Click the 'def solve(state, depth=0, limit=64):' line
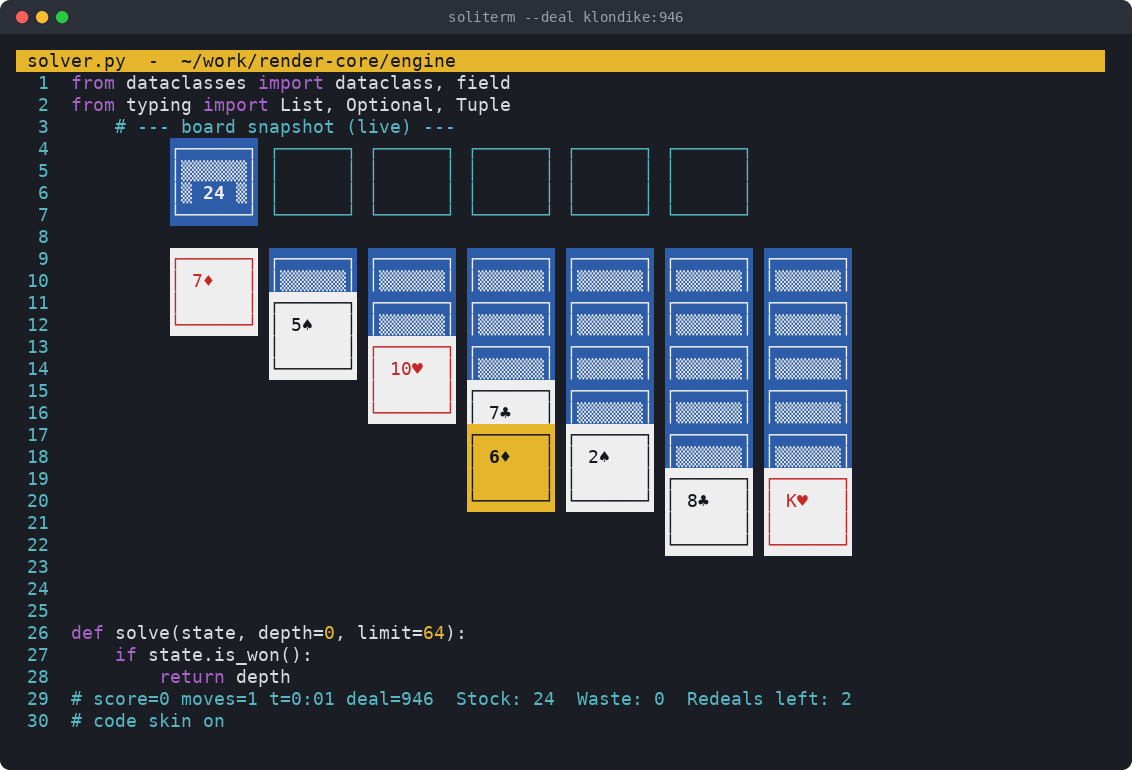Viewport: 1132px width, 770px height. 269,633
